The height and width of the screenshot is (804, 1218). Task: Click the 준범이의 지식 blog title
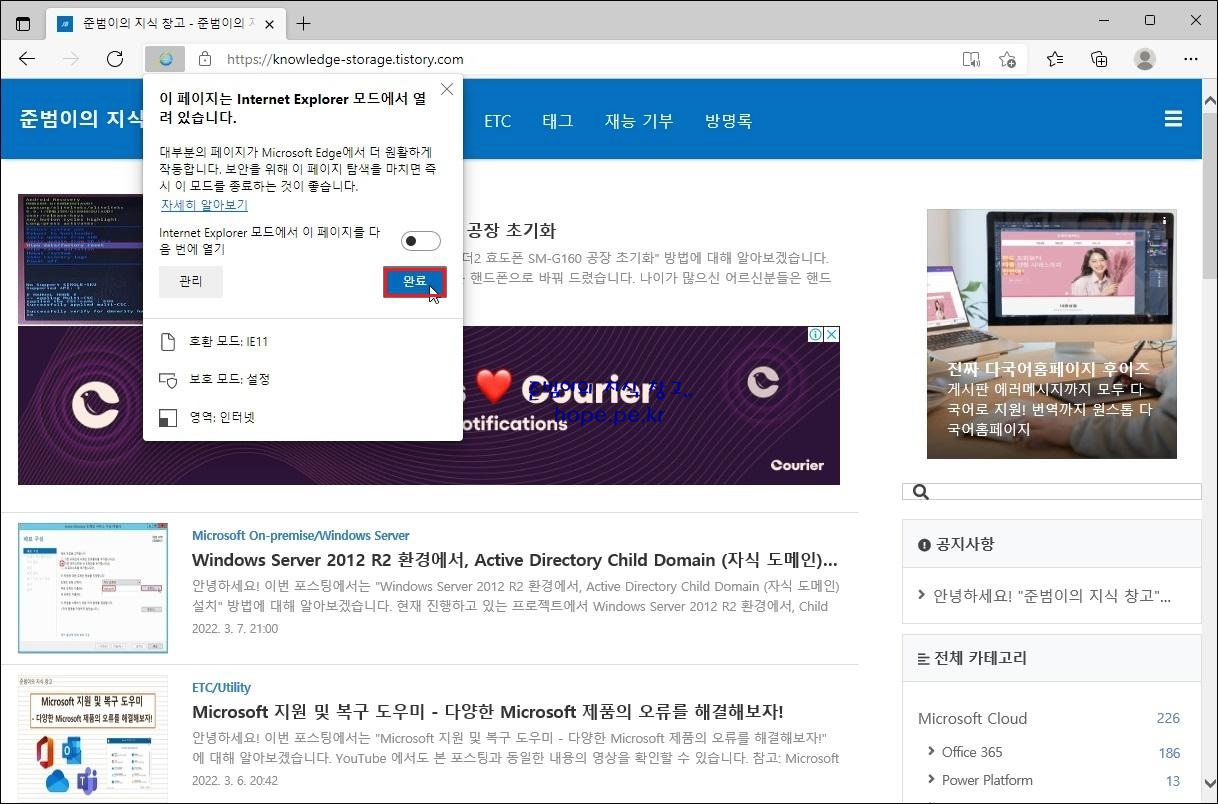click(x=82, y=118)
